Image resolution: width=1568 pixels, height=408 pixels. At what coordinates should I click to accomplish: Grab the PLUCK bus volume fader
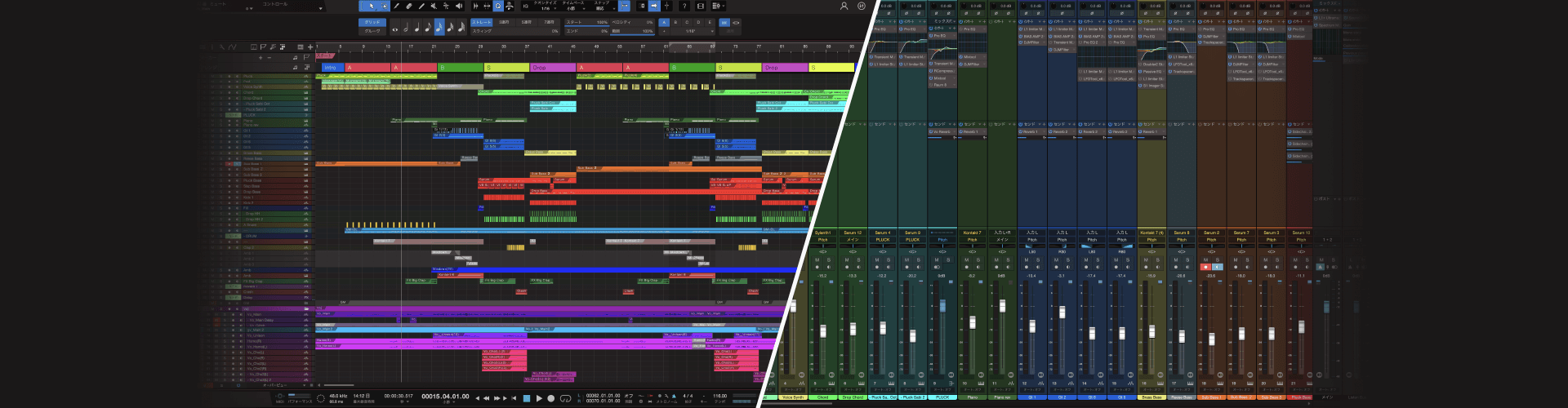pyautogui.click(x=942, y=305)
